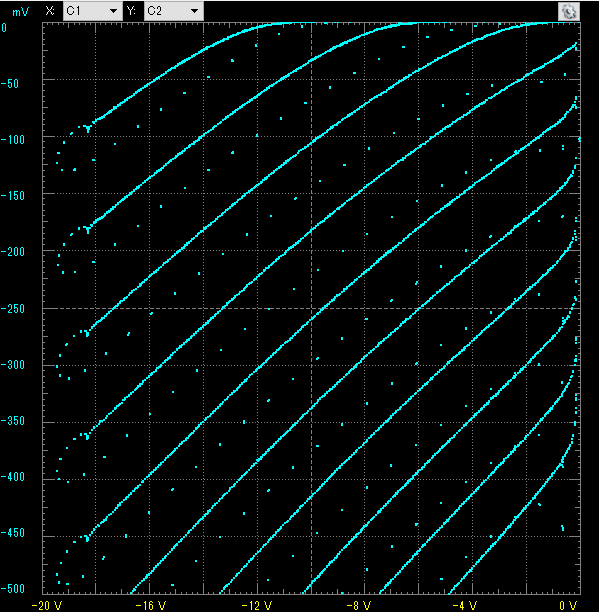
Task: Click the mV unit label
Action: coord(20,12)
